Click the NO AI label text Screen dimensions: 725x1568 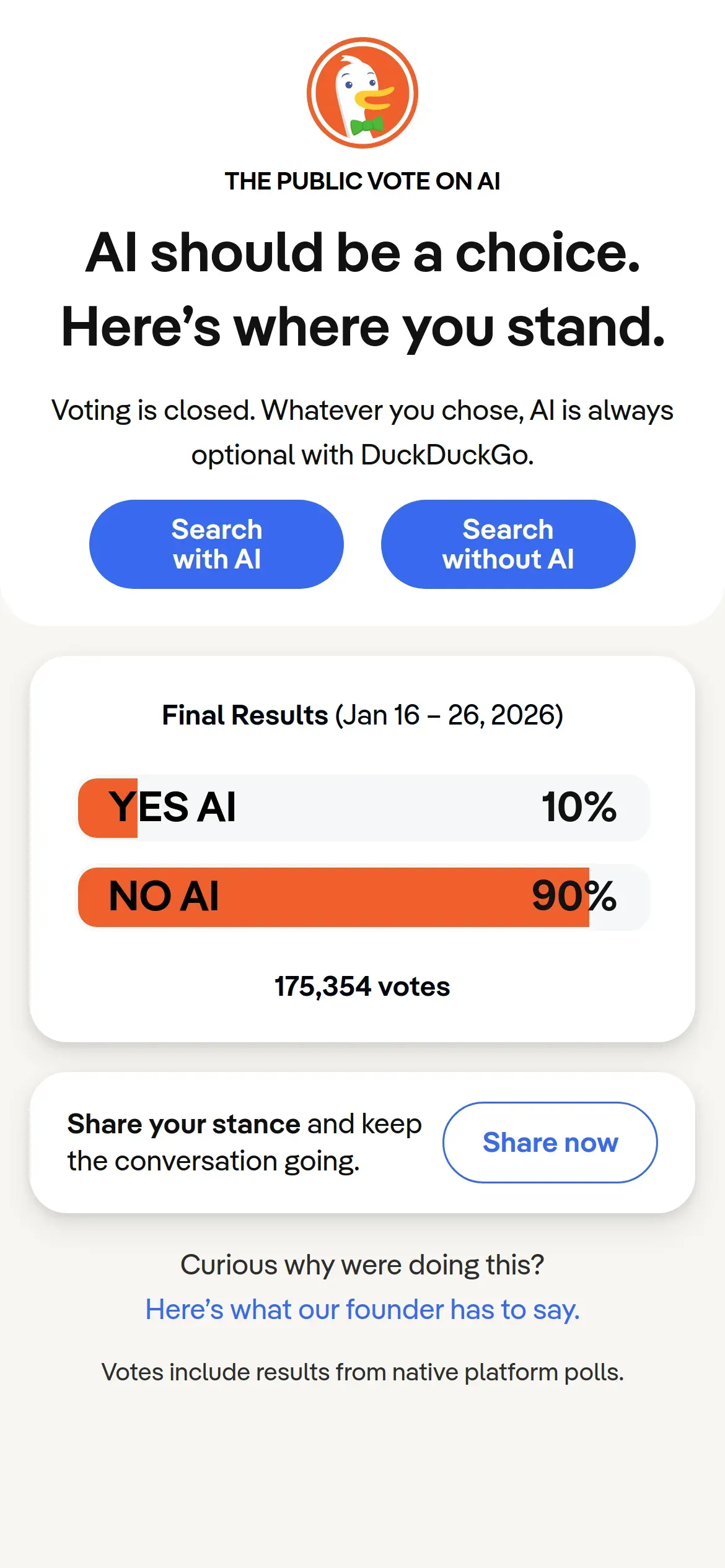(164, 896)
